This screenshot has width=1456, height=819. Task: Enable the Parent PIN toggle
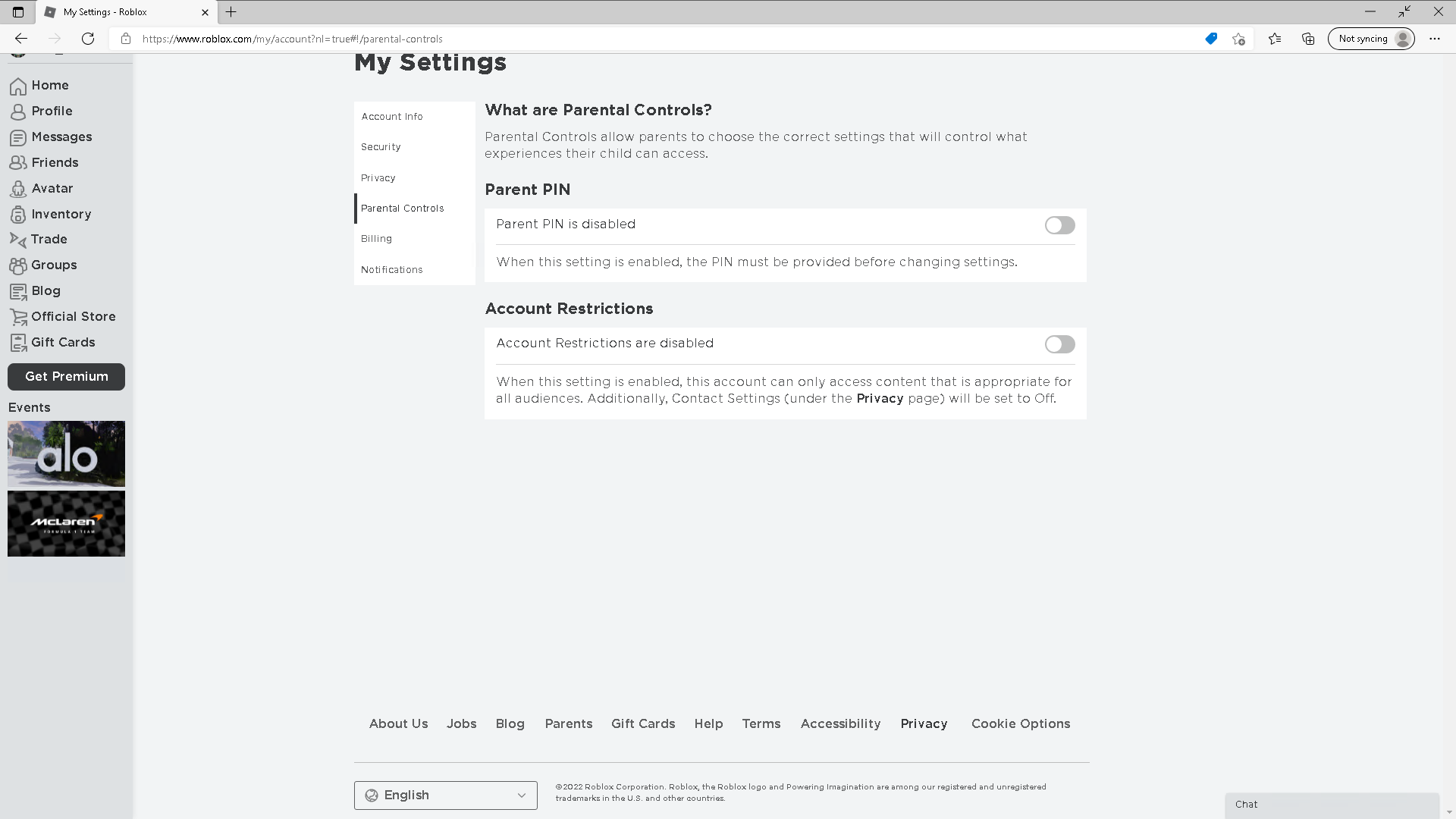click(1059, 225)
